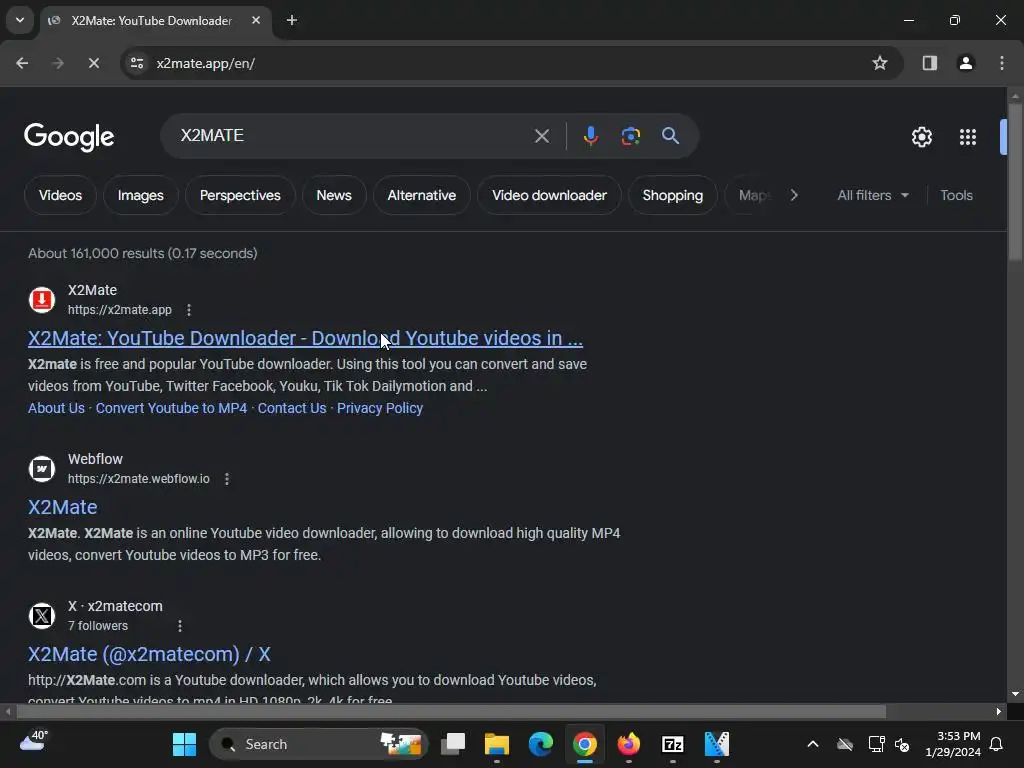Click the Windows taskbar Search box
Screen dimensions: 1024x768
pos(319,744)
